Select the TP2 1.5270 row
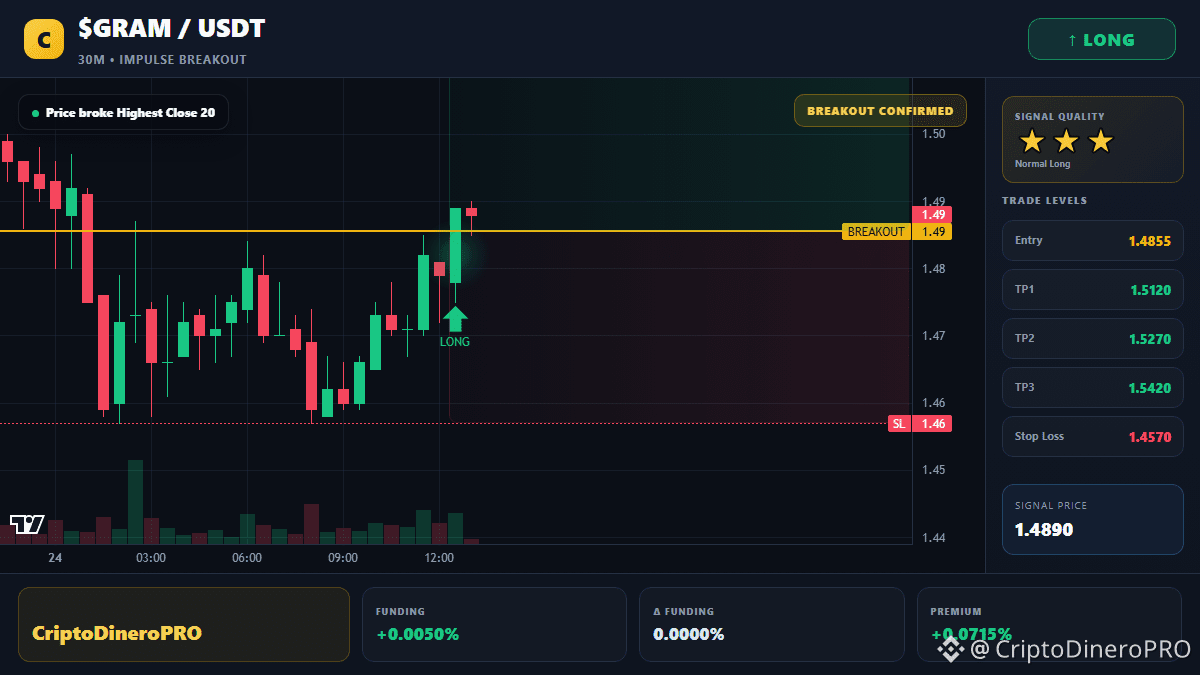 pos(1092,338)
